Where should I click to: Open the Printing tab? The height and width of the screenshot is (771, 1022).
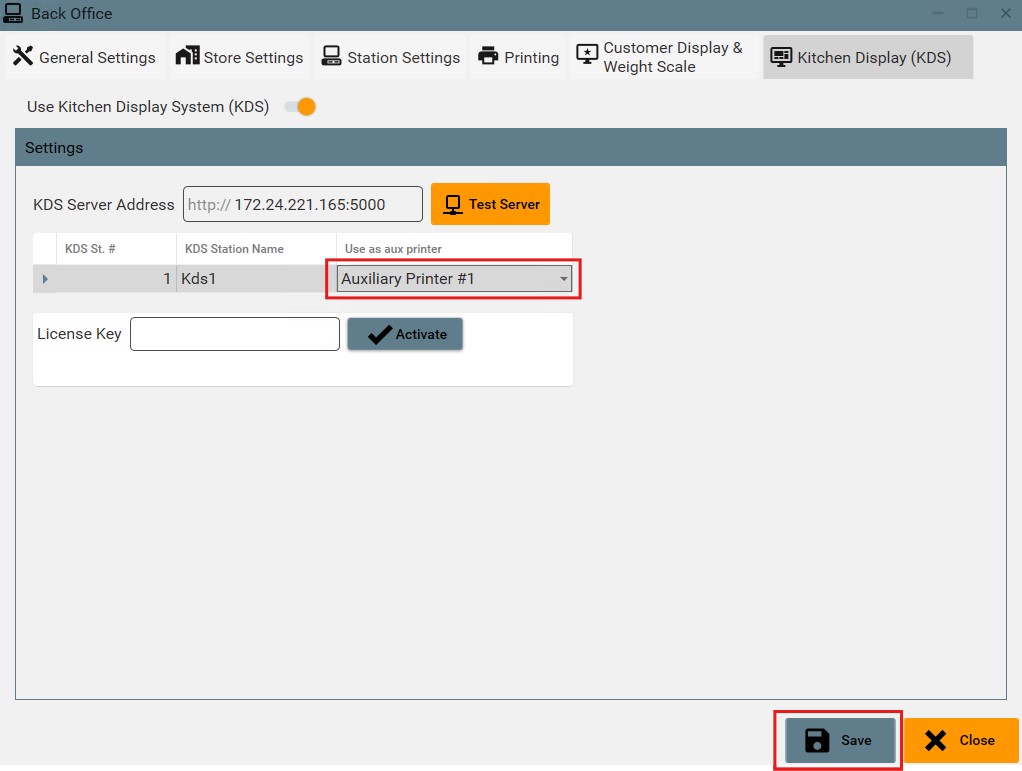click(x=518, y=57)
